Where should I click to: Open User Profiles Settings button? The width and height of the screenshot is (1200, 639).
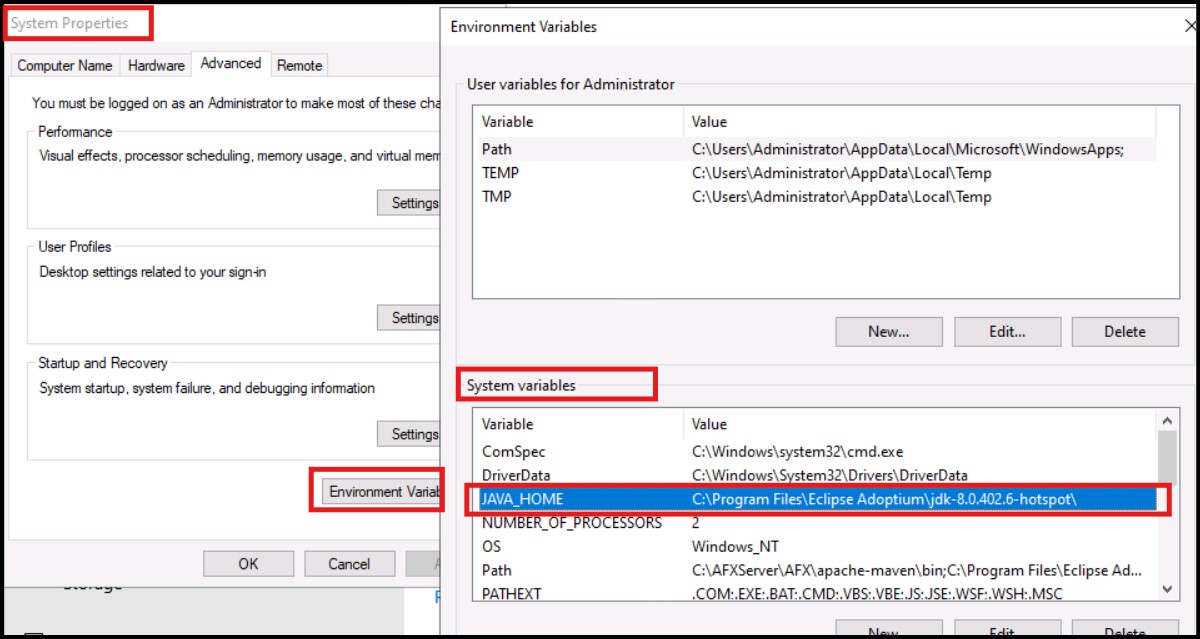410,318
